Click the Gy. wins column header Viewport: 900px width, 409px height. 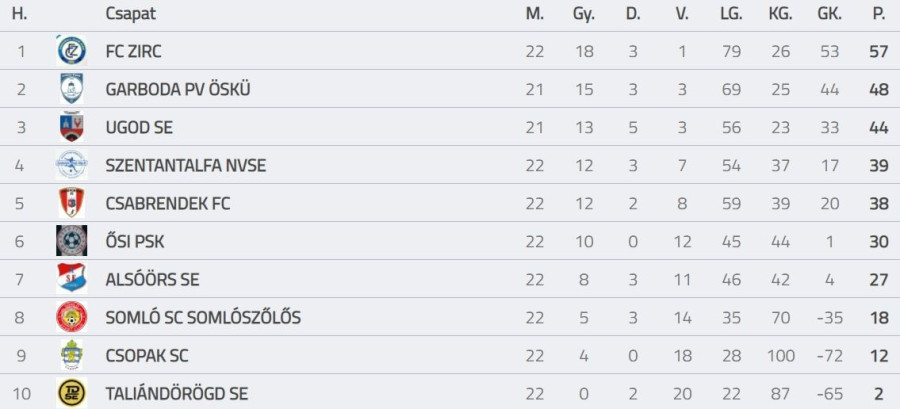tap(583, 14)
